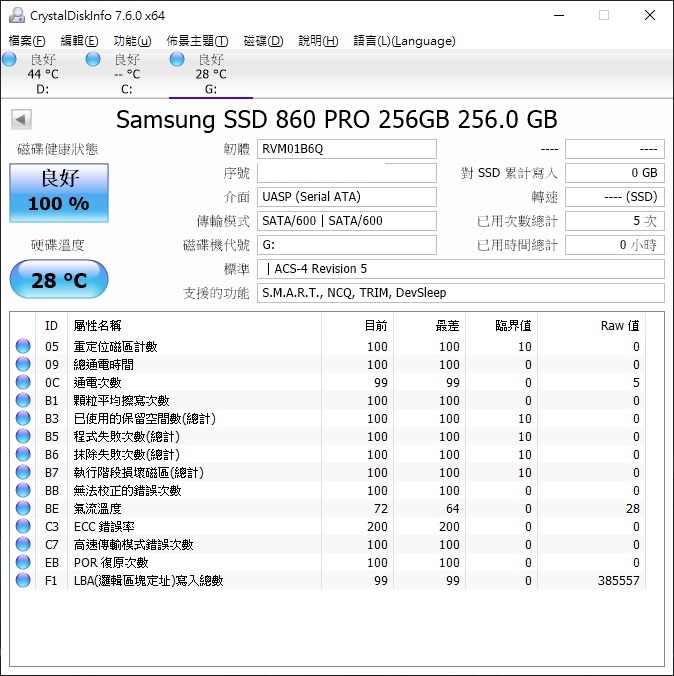Image resolution: width=674 pixels, height=676 pixels.
Task: Click the blue status orb for drive D:
Action: coord(9,59)
